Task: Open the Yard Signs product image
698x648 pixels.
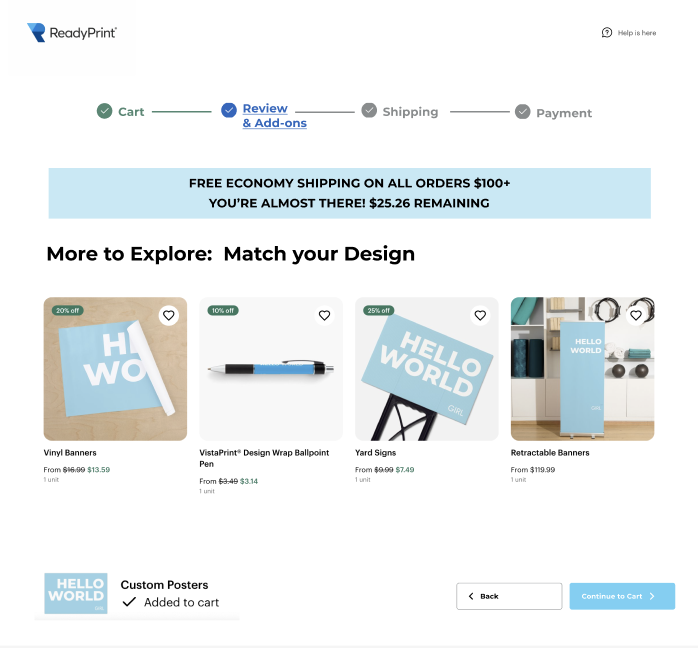Action: (427, 369)
